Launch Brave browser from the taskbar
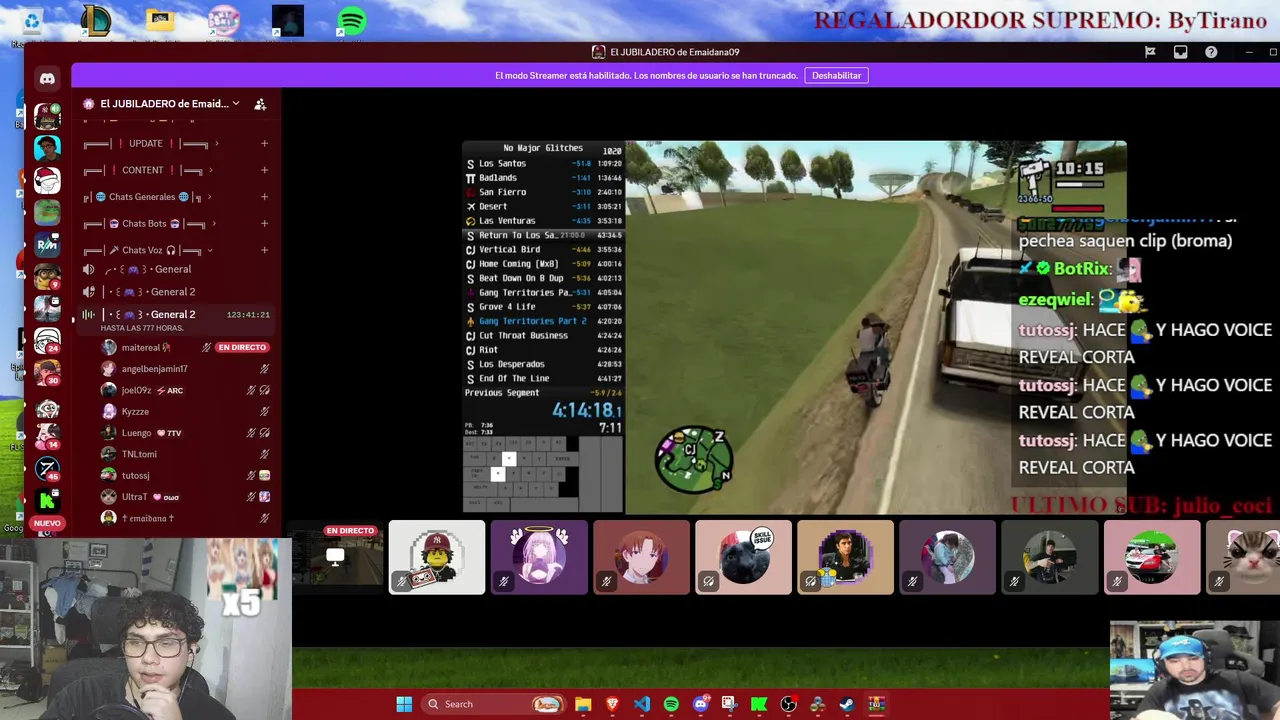This screenshot has width=1280, height=720. (x=612, y=704)
